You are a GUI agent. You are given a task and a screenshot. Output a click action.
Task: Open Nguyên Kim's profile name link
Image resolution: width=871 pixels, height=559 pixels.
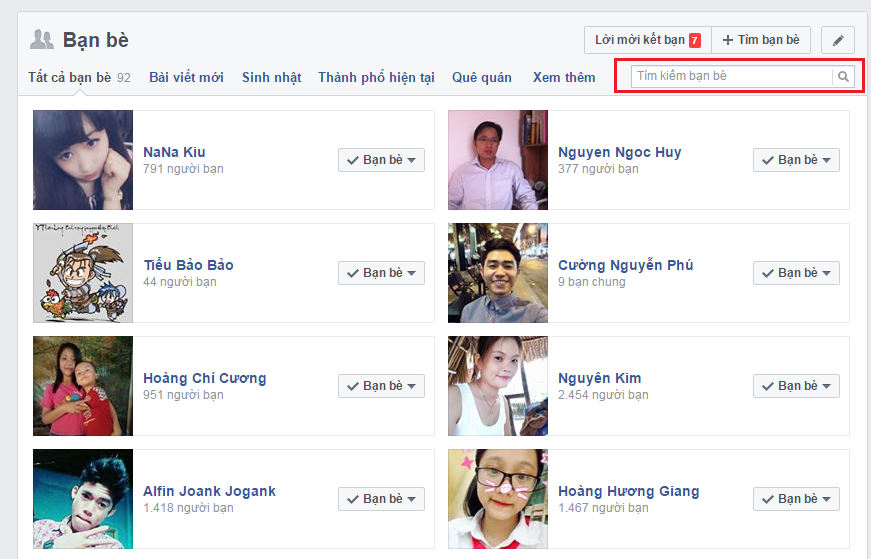600,378
